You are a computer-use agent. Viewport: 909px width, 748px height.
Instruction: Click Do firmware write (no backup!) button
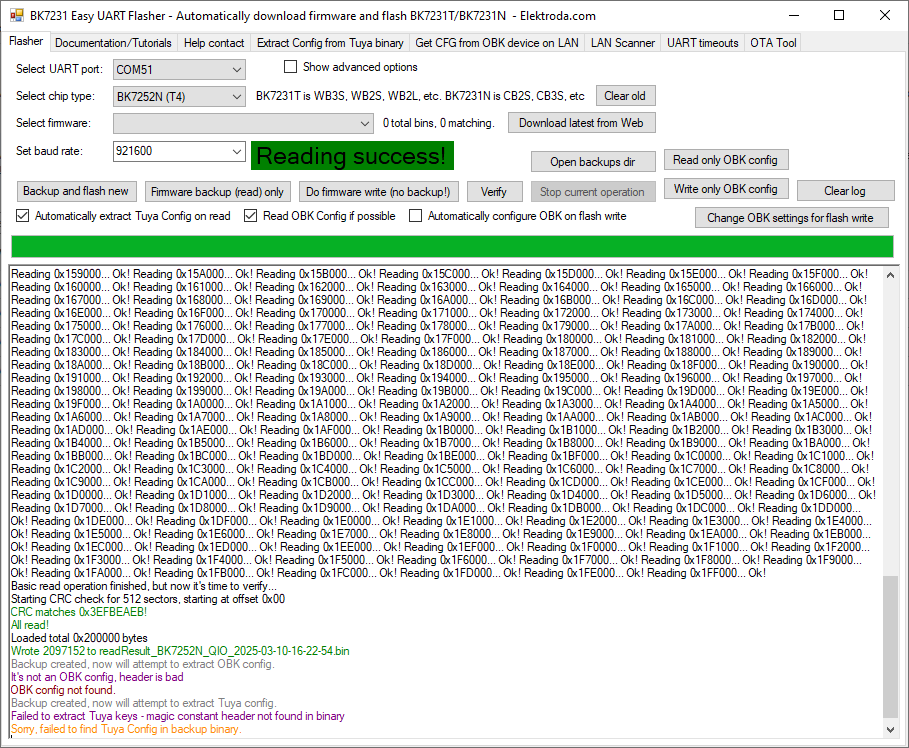378,192
